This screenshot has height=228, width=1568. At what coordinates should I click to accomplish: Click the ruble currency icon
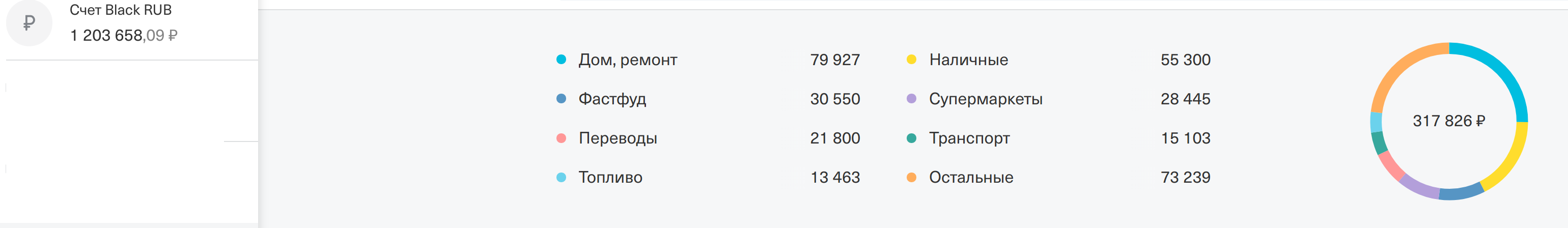[29, 23]
